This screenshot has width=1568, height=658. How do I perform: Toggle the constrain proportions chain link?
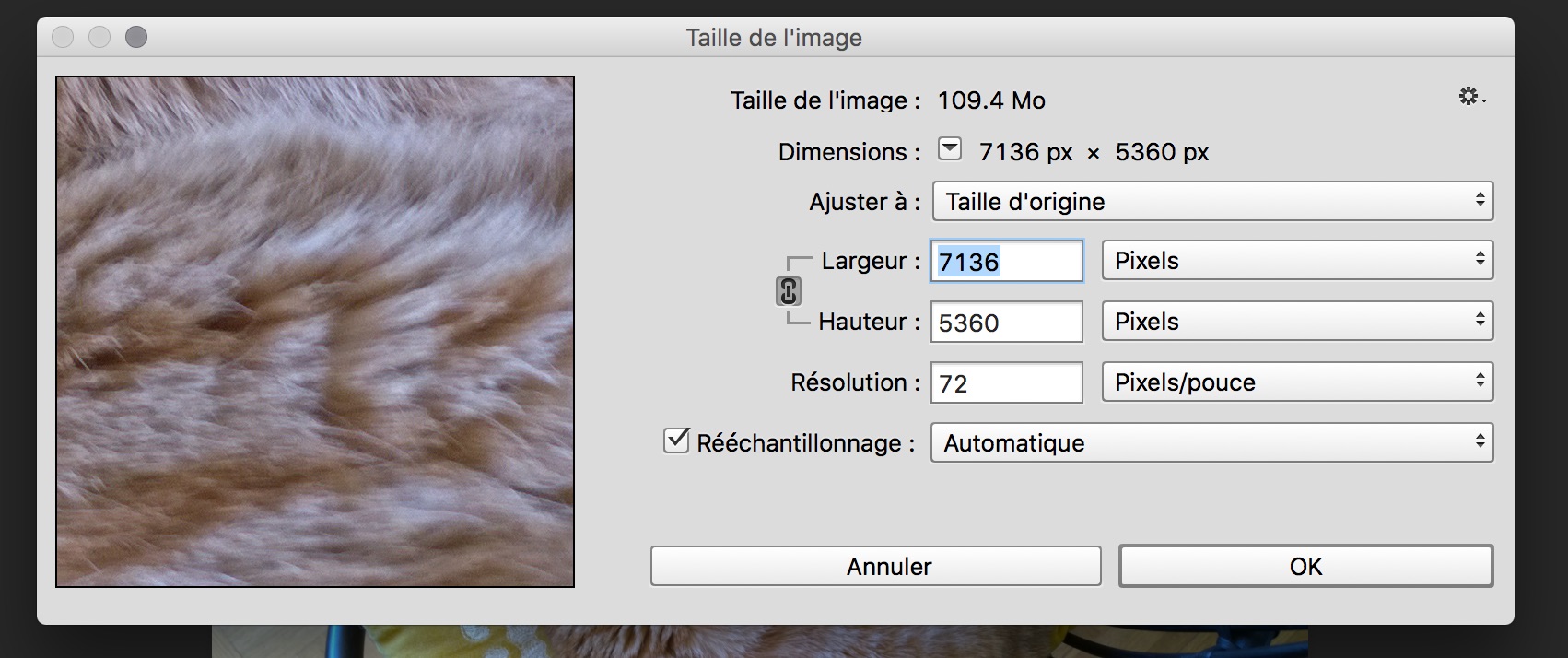788,291
